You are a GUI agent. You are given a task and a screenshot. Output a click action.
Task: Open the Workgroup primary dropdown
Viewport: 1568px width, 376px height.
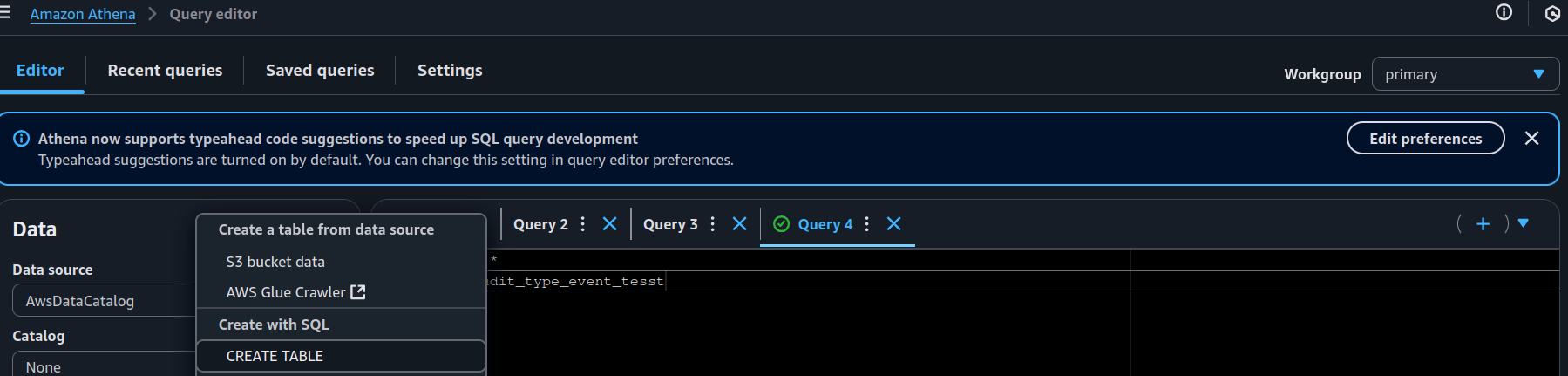(x=1464, y=74)
